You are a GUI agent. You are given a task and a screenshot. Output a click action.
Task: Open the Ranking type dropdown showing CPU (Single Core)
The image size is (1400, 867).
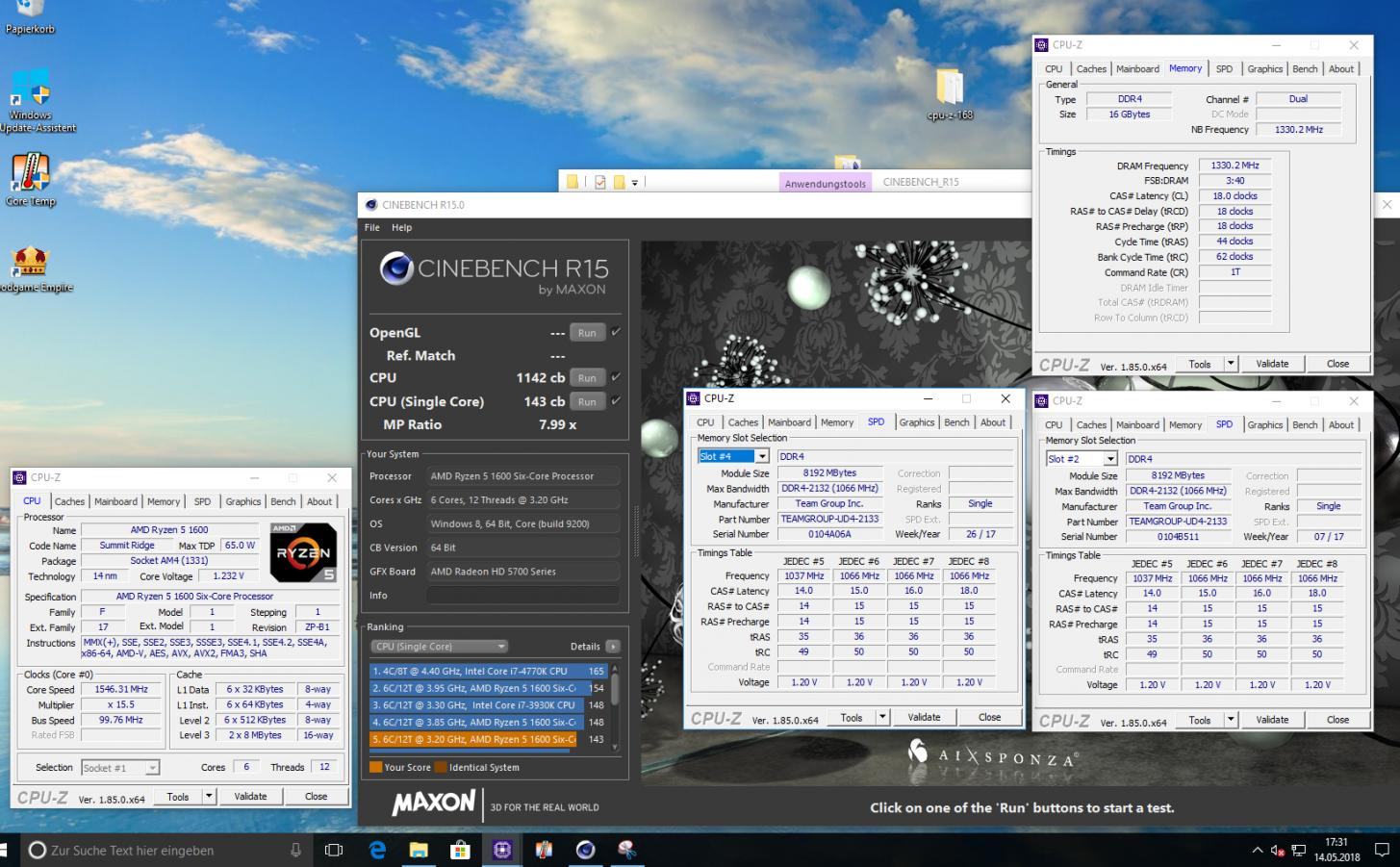440,647
